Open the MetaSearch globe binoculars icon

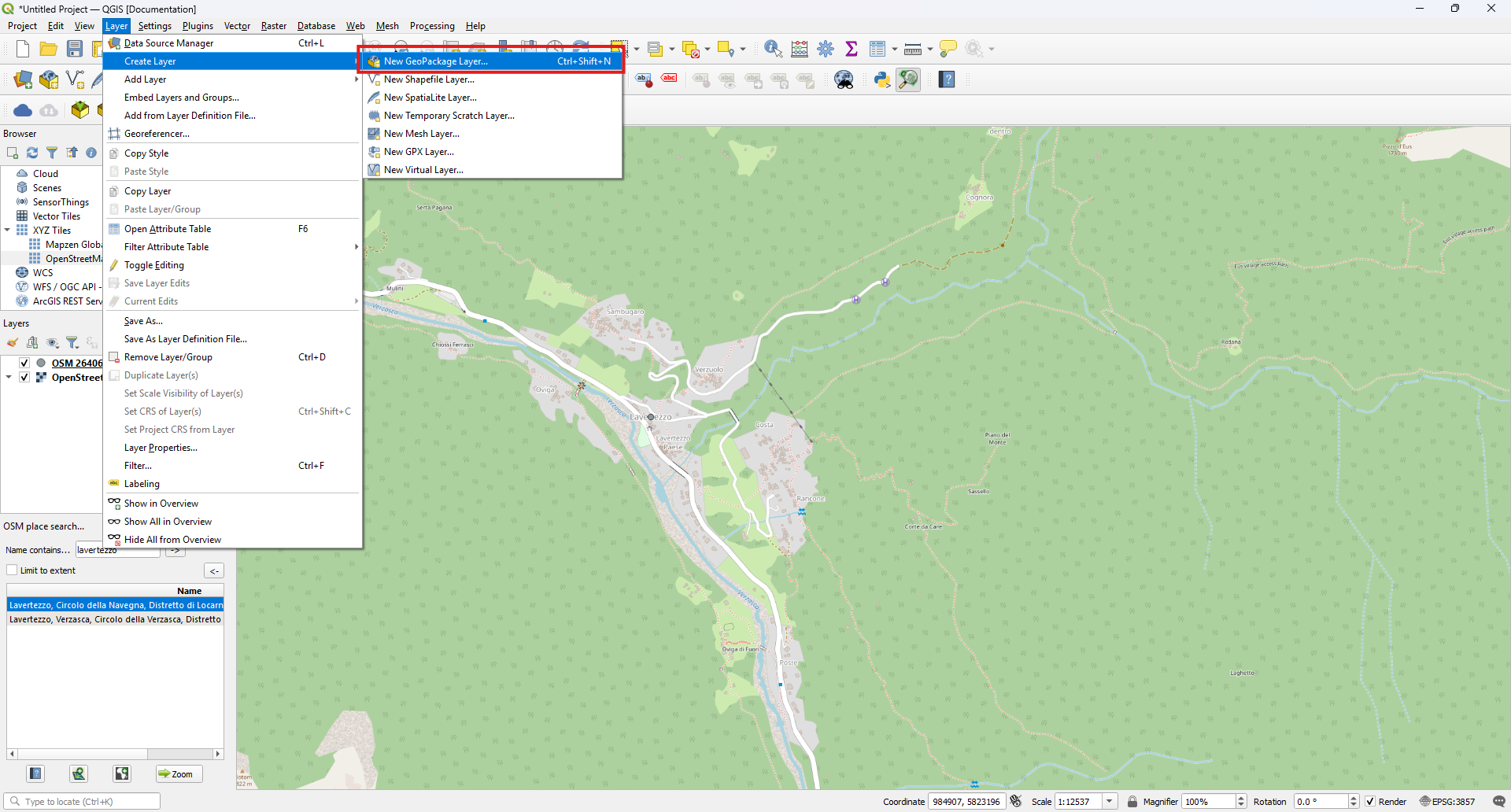click(844, 79)
